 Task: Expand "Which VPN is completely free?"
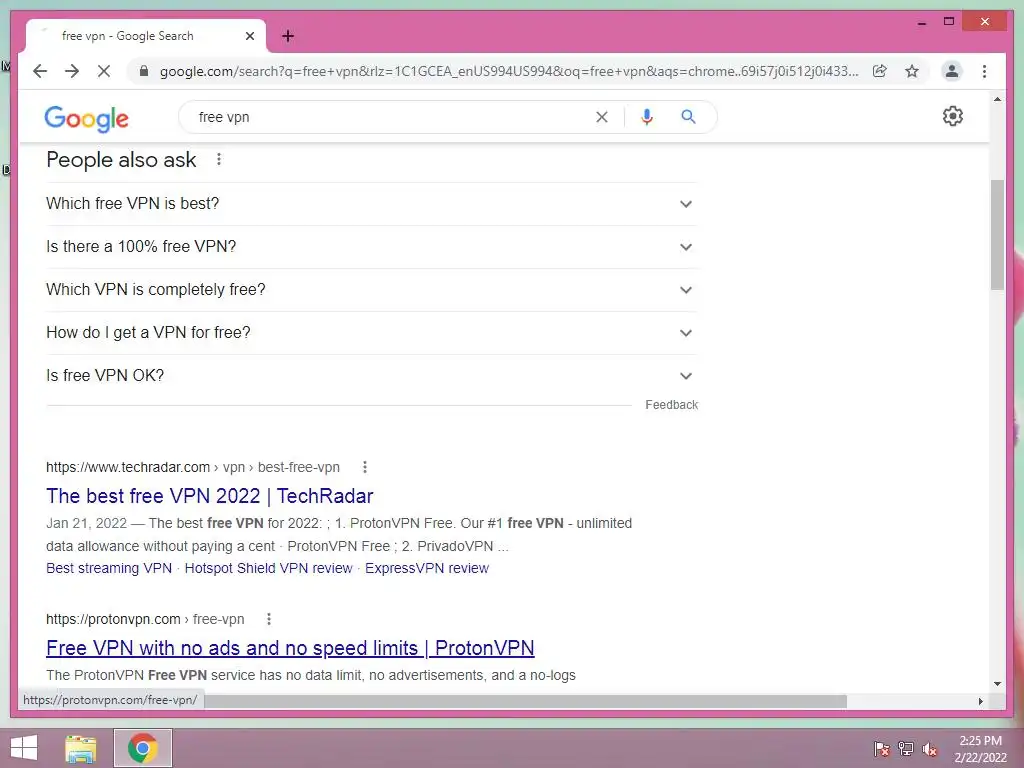[x=371, y=290]
